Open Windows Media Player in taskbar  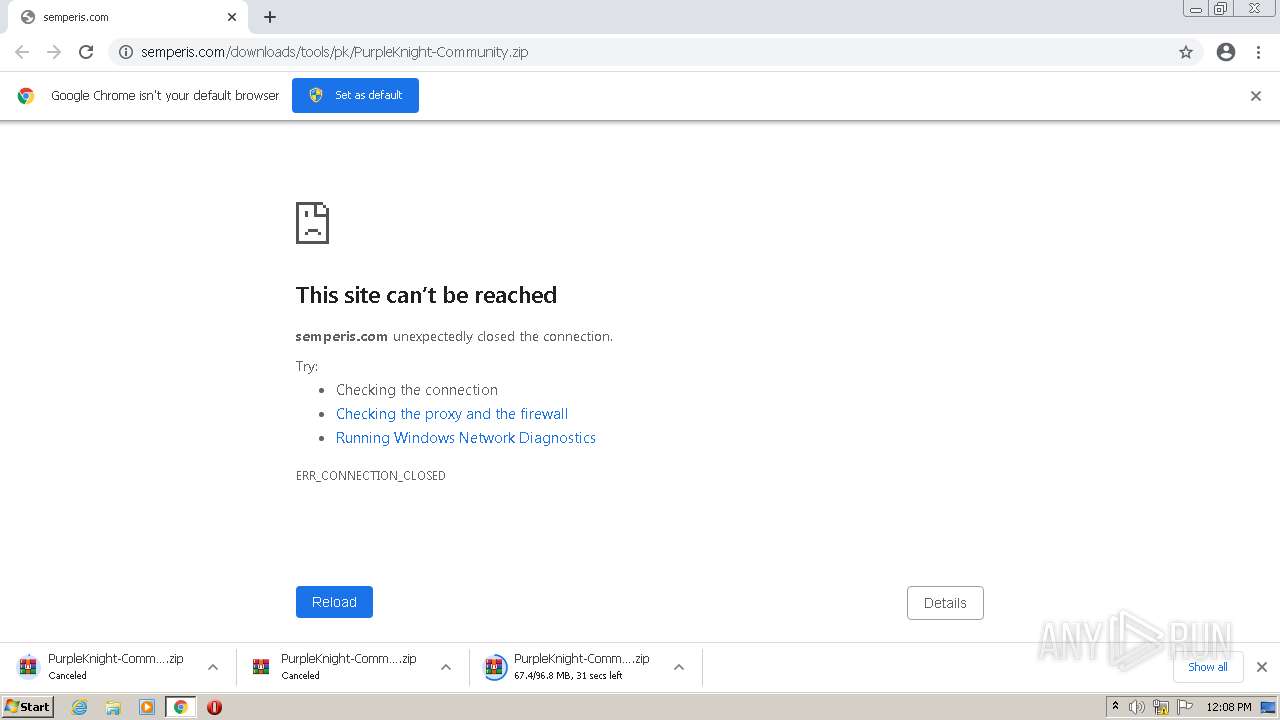point(147,707)
